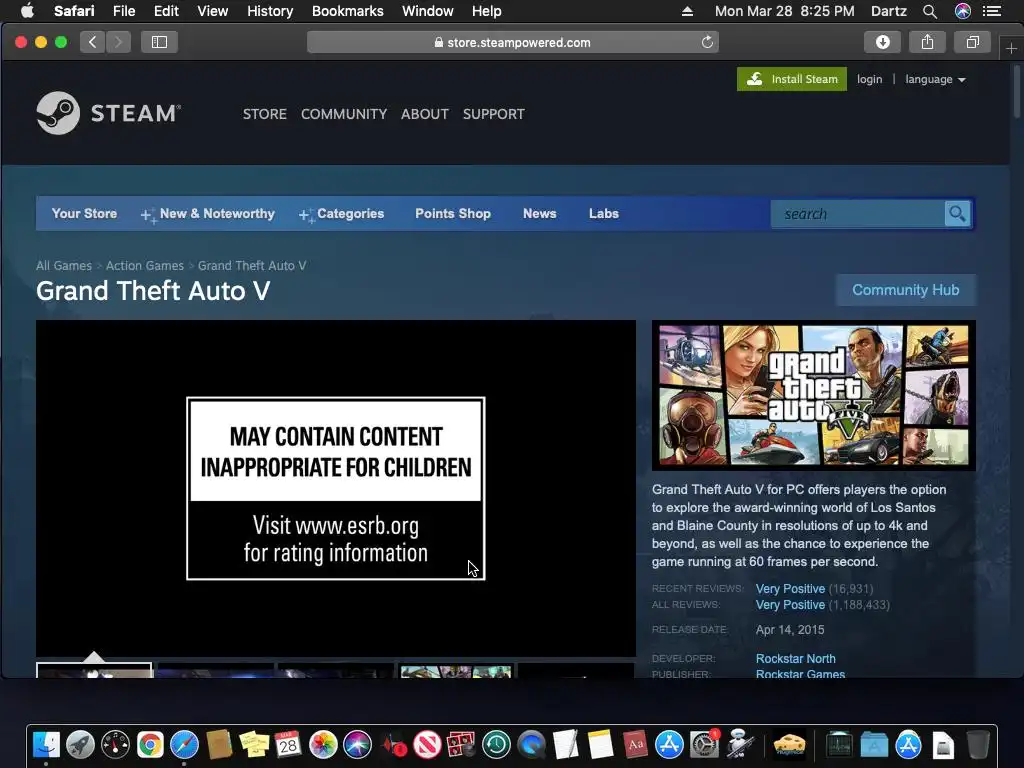1024x768 pixels.
Task: Open the Community Hub button
Action: click(x=905, y=290)
